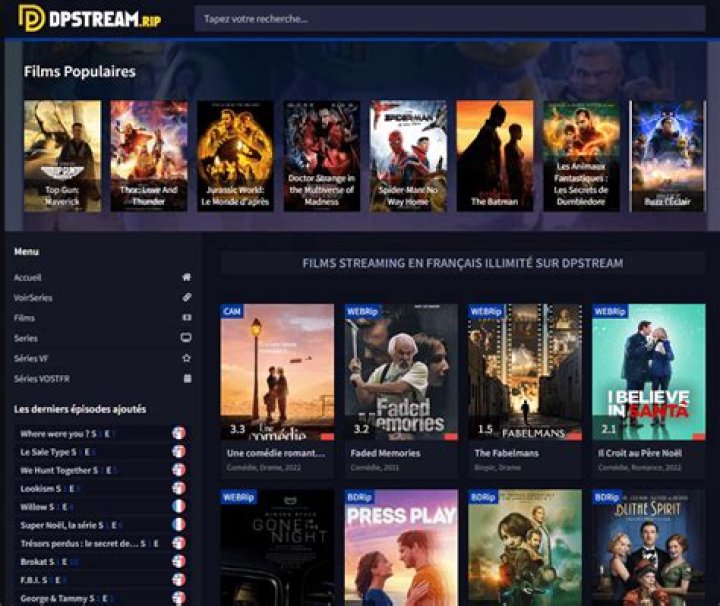Screen dimensions: 720x606
Task: Click the BDRip badge on Press Play
Action: [360, 497]
